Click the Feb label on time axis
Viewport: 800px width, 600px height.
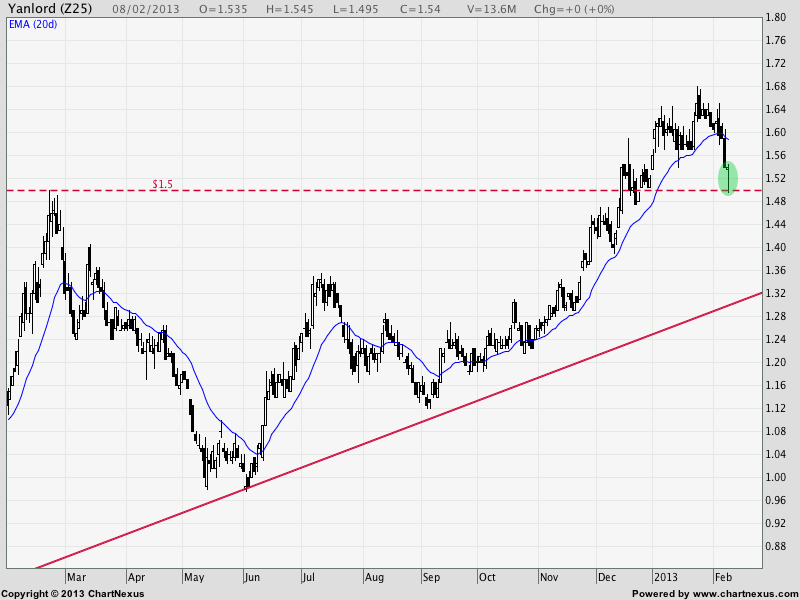click(723, 577)
